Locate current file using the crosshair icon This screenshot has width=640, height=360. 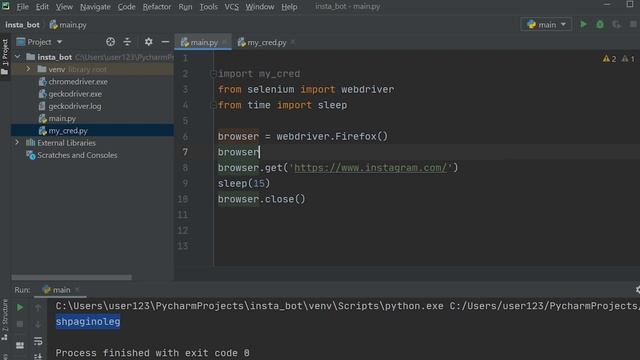pos(110,42)
